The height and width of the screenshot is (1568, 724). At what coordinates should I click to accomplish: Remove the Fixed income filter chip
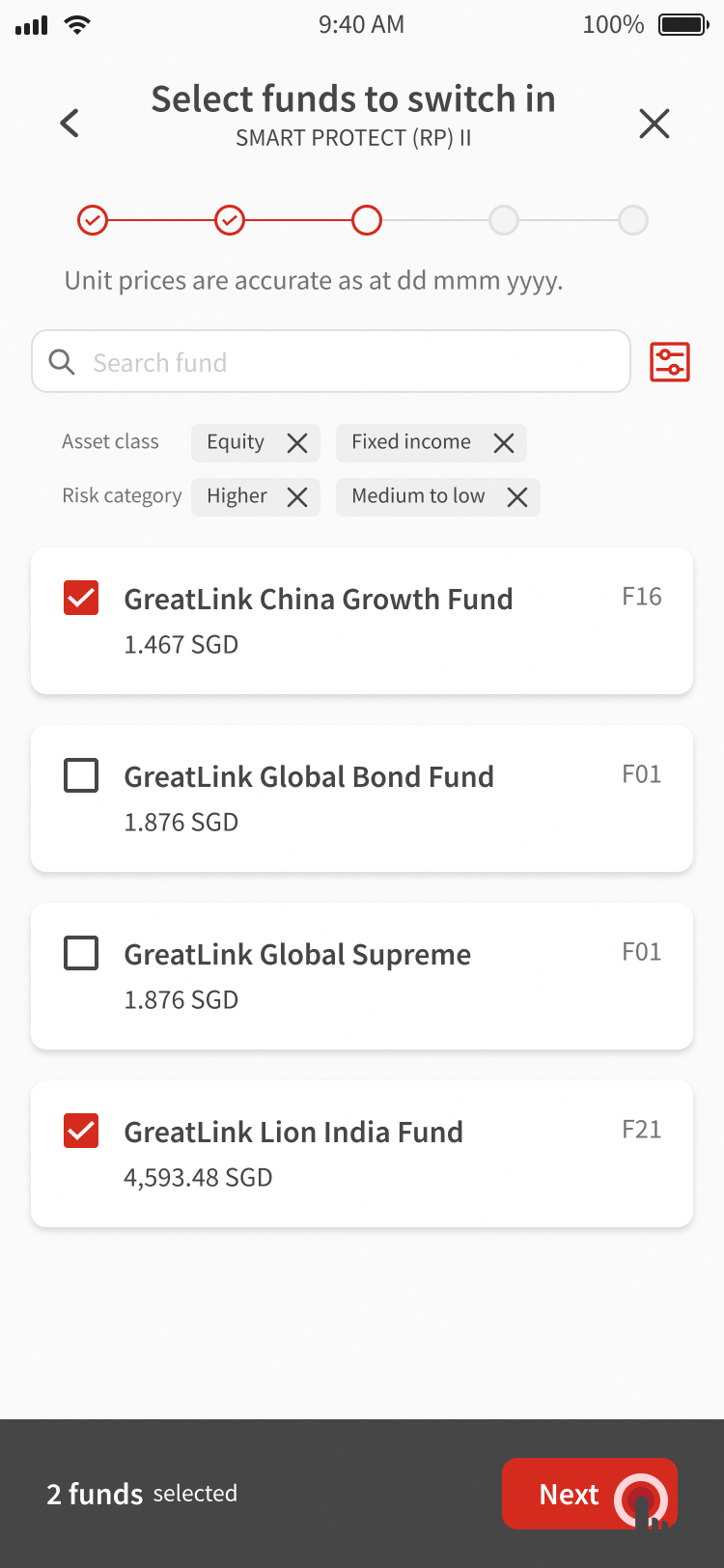click(504, 443)
